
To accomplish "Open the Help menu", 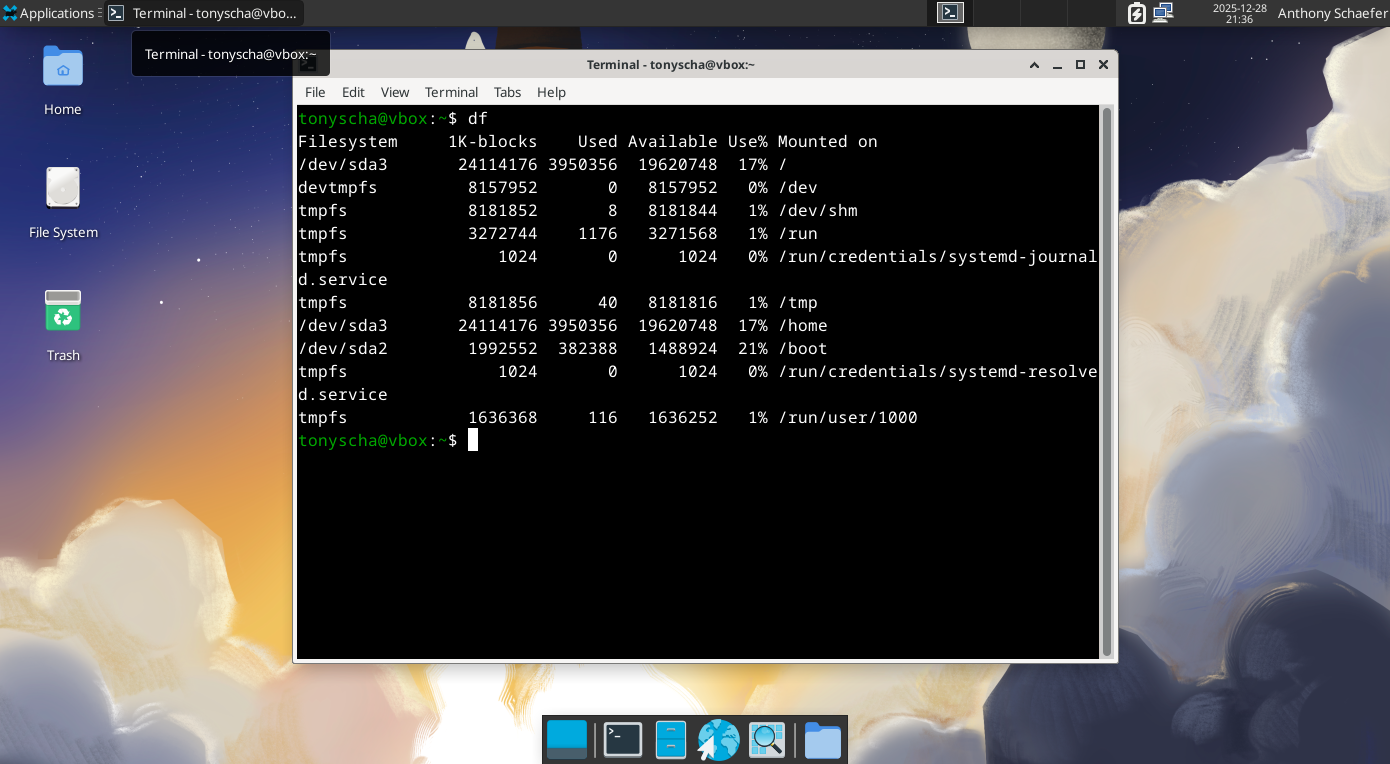I will coord(551,92).
